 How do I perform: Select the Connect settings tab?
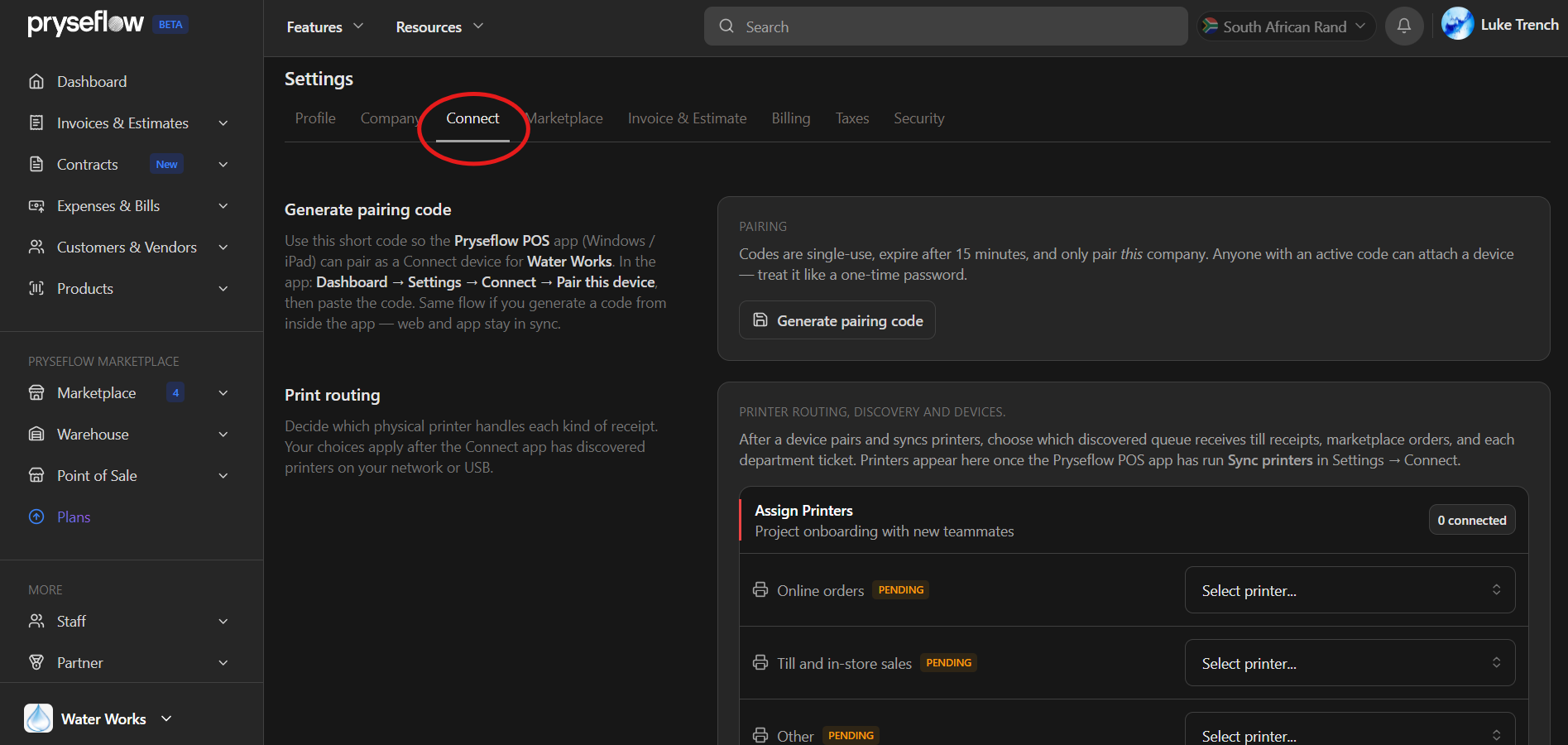point(472,118)
